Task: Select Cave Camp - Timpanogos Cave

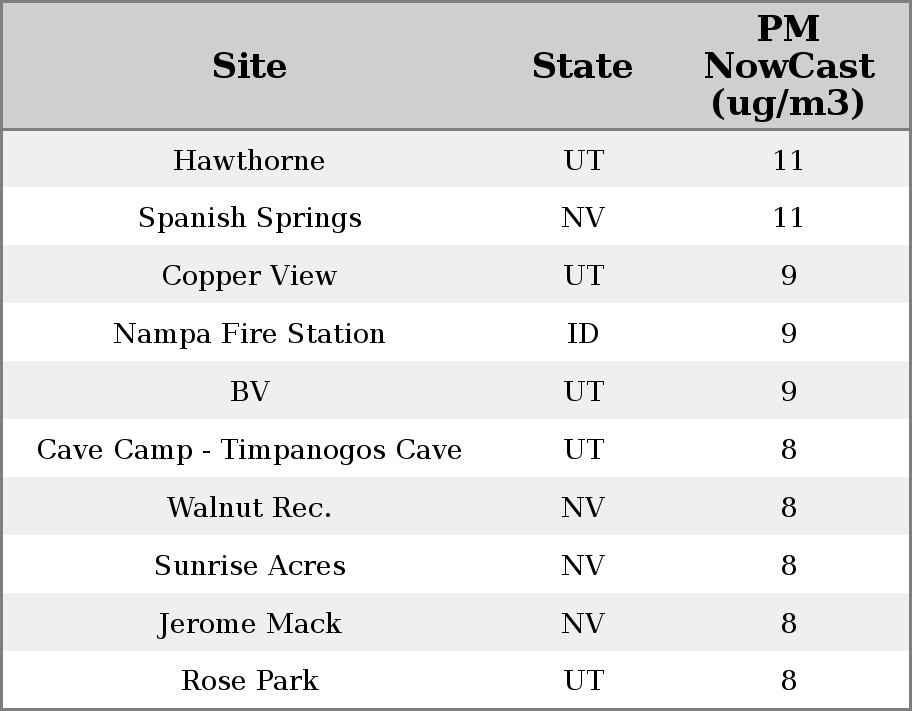Action: click(249, 450)
